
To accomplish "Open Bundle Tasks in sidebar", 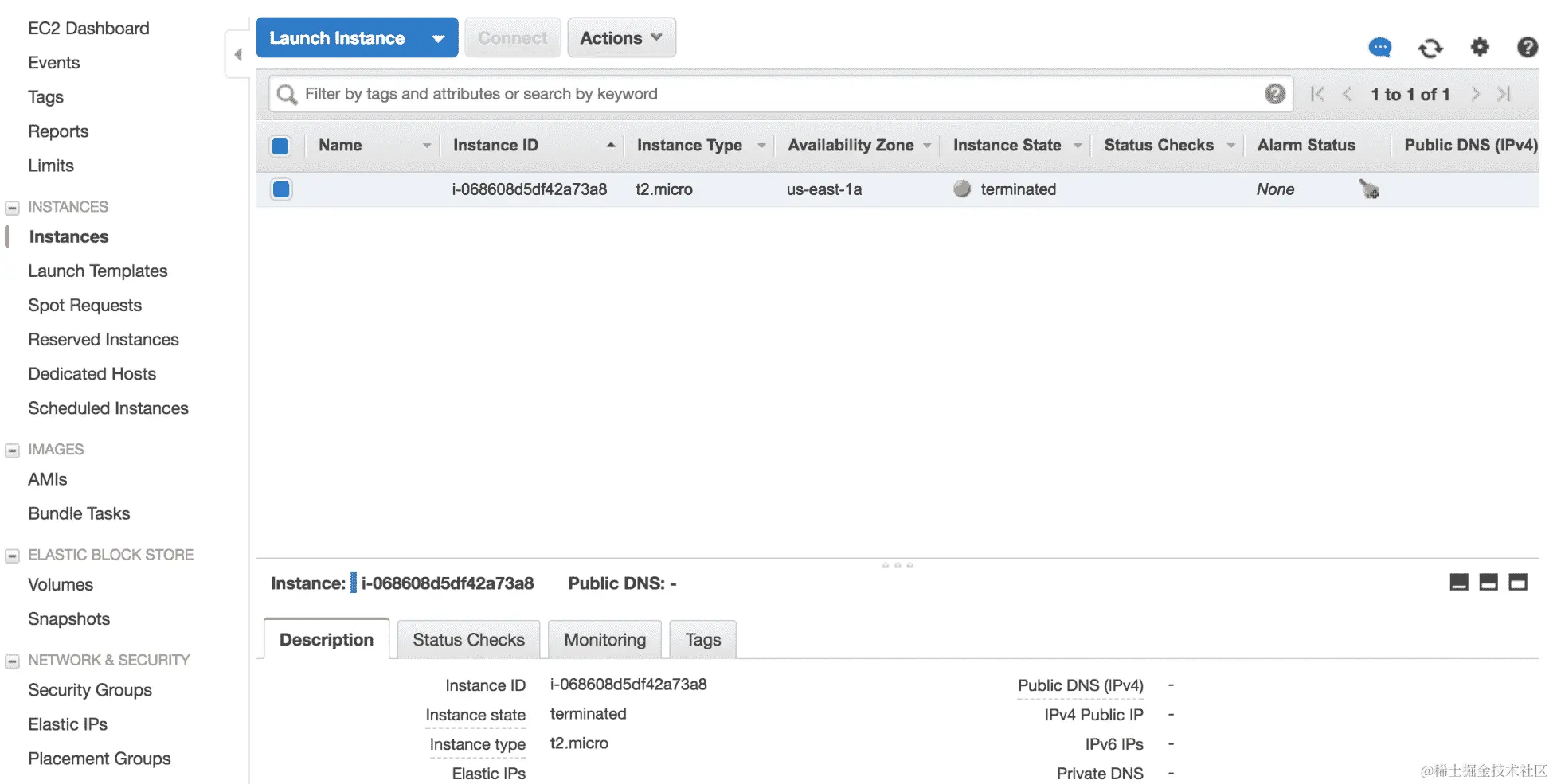I will coord(79,513).
